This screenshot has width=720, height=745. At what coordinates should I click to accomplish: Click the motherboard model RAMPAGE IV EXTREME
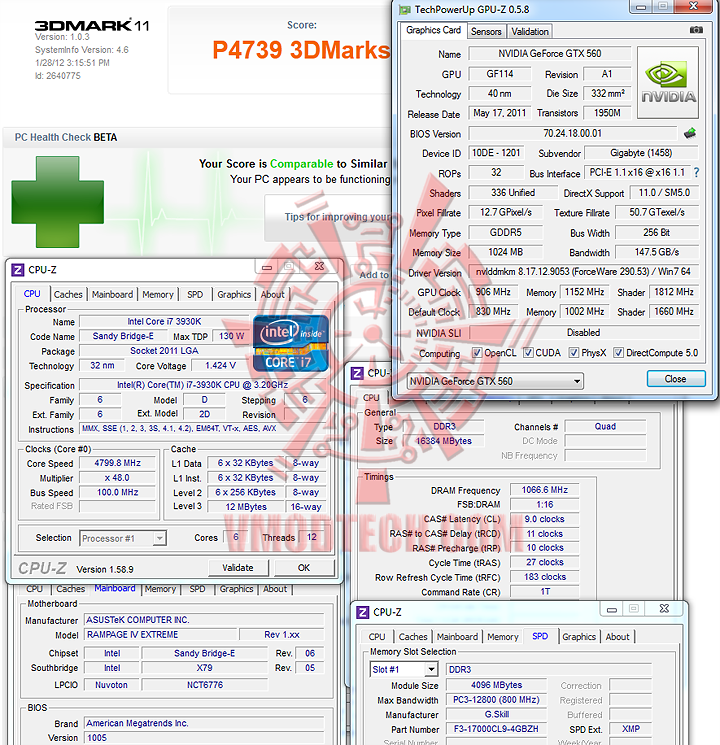coord(161,635)
